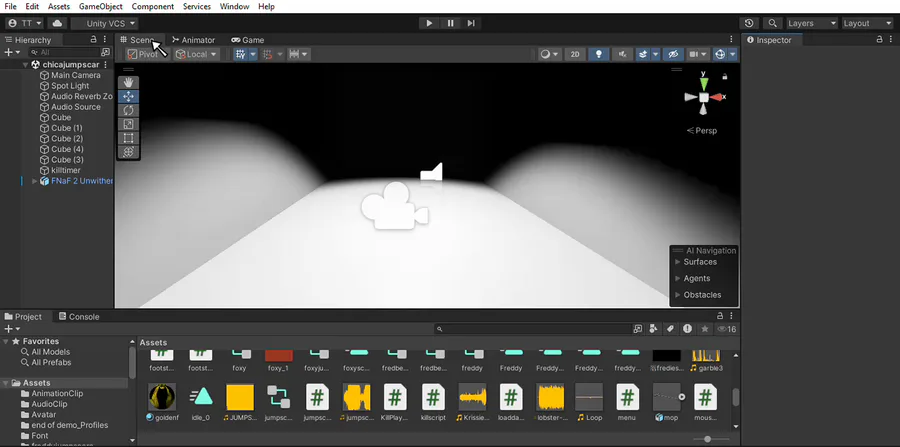Expand Surfaces in AI Navigation
The width and height of the screenshot is (900, 447).
[x=678, y=262]
